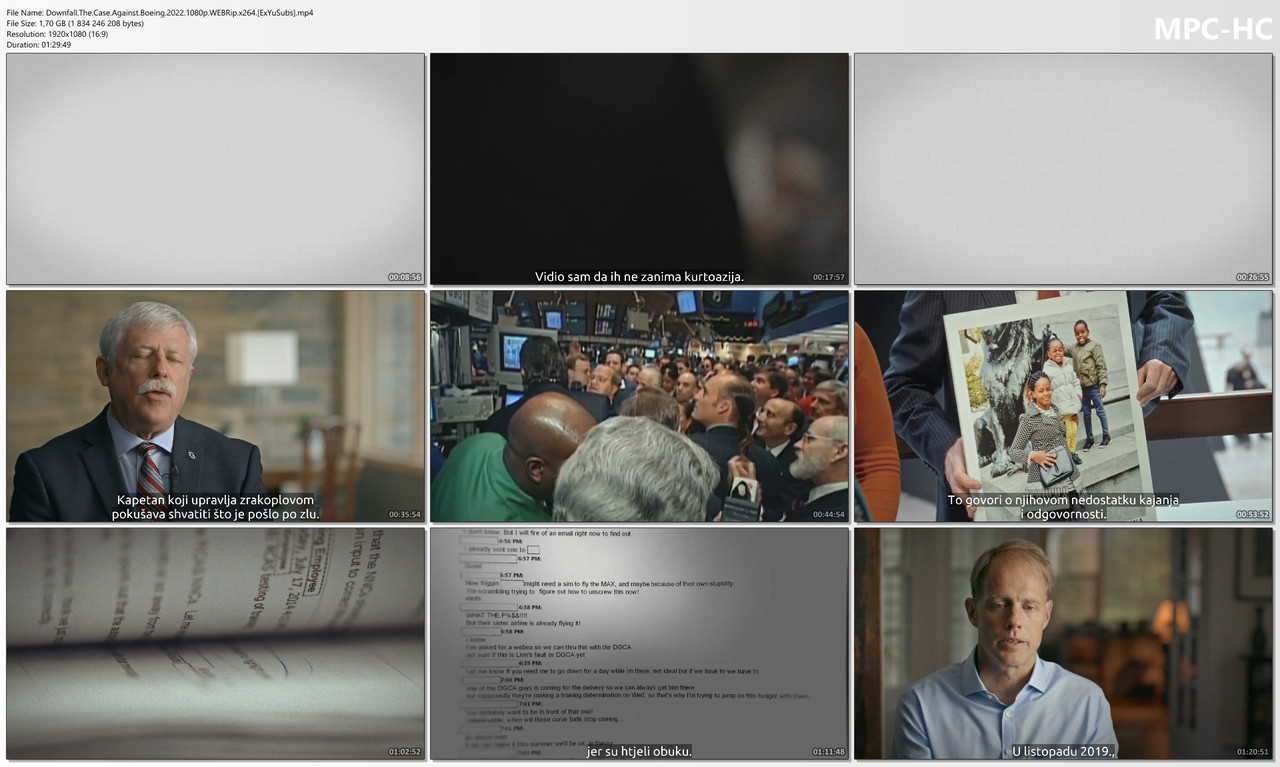
Task: Open the held family photo thumbnail at 00:53:52
Action: (x=1063, y=406)
